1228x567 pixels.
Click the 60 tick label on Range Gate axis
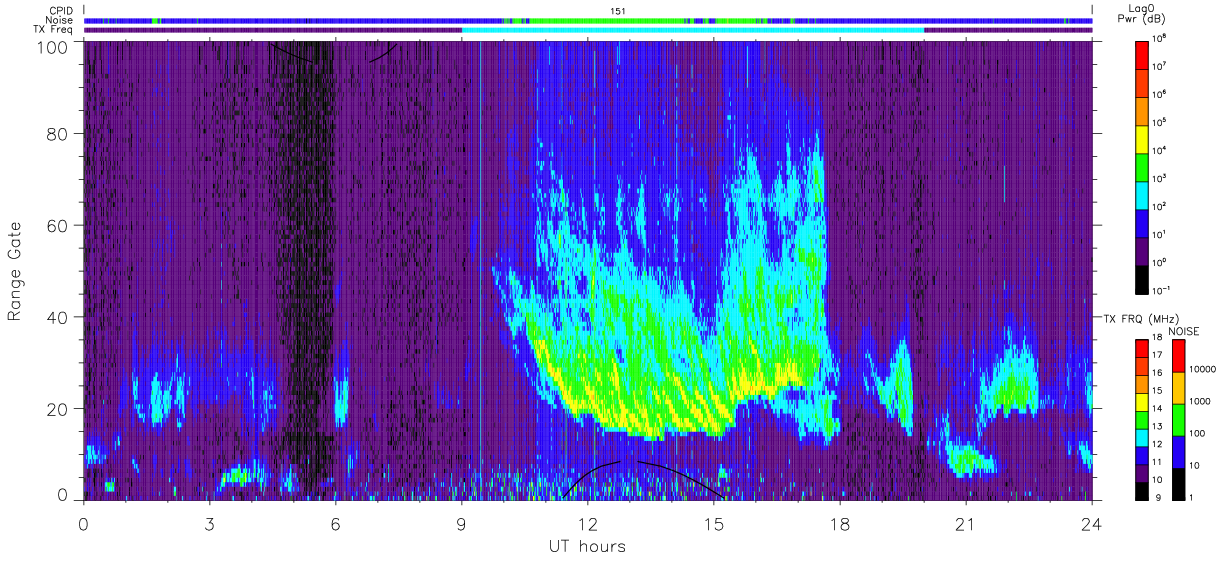click(58, 225)
